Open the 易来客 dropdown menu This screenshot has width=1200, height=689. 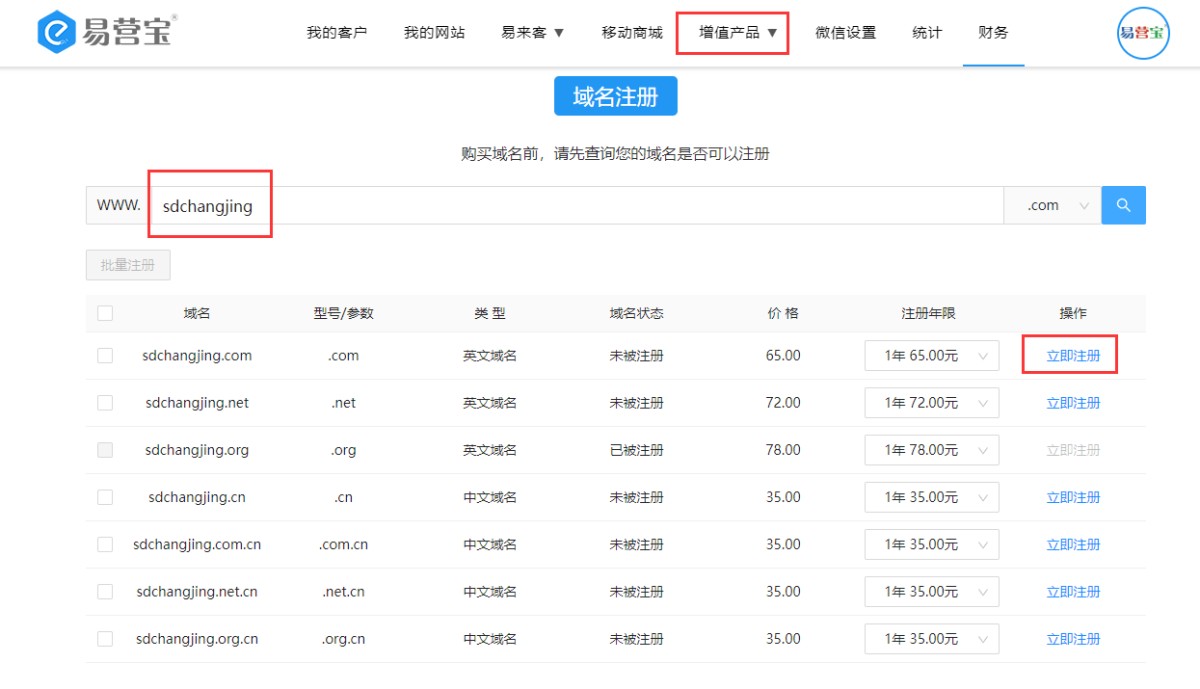click(x=532, y=33)
